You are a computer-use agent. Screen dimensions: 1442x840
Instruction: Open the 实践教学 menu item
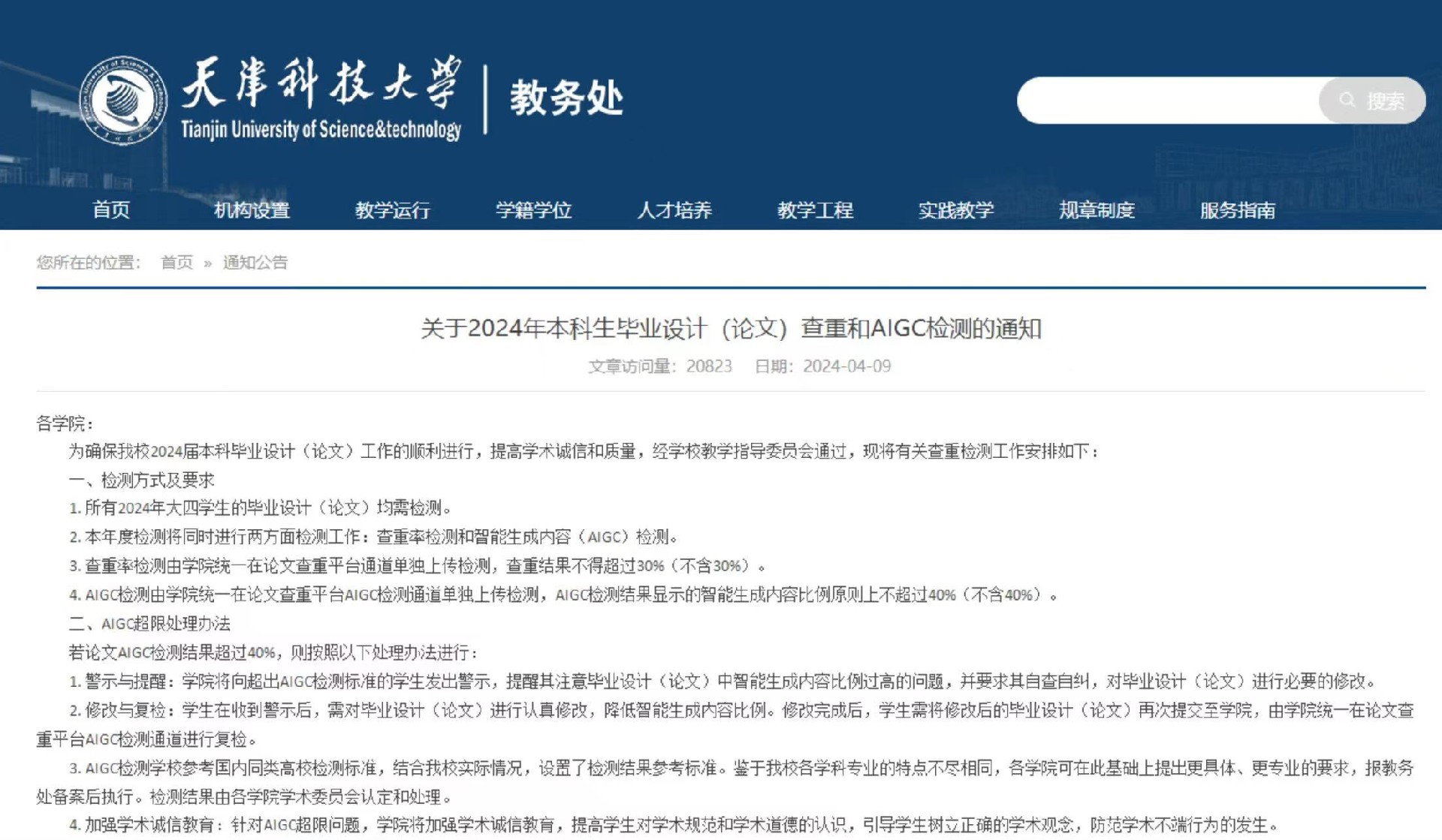(x=955, y=209)
